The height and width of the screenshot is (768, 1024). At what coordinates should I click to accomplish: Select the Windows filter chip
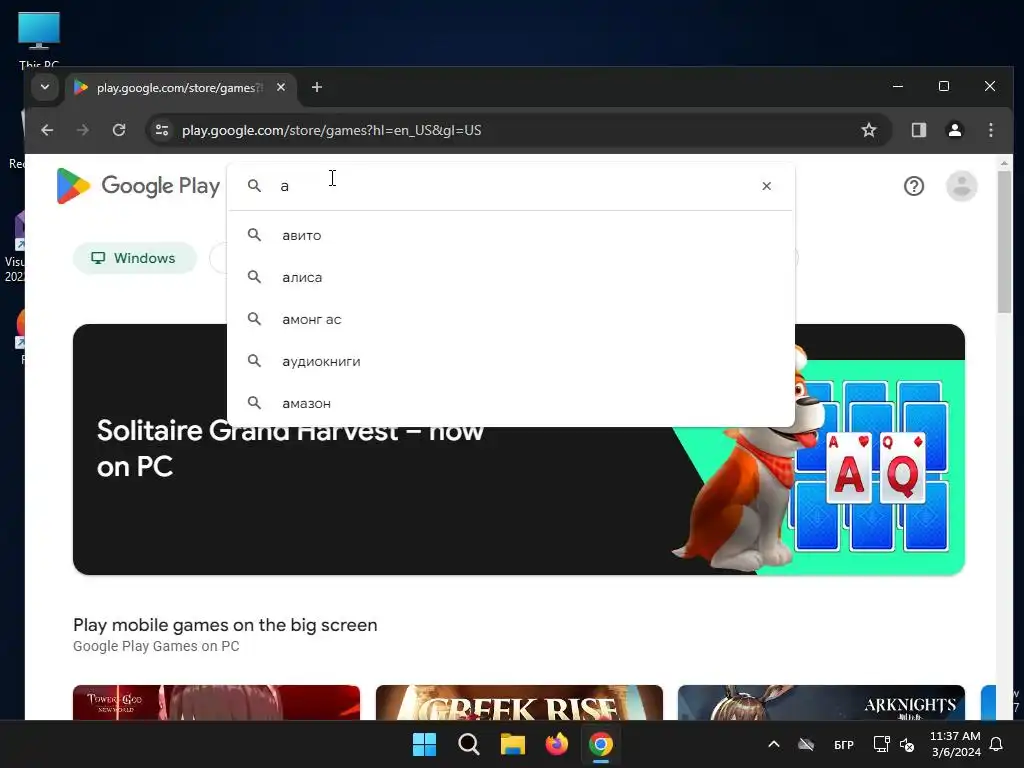click(135, 258)
